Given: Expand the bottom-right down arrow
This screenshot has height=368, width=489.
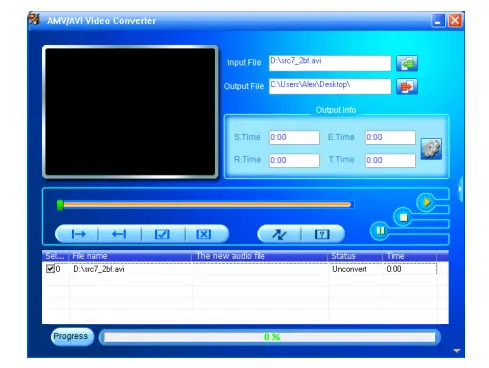Looking at the screenshot, I should pos(457,351).
